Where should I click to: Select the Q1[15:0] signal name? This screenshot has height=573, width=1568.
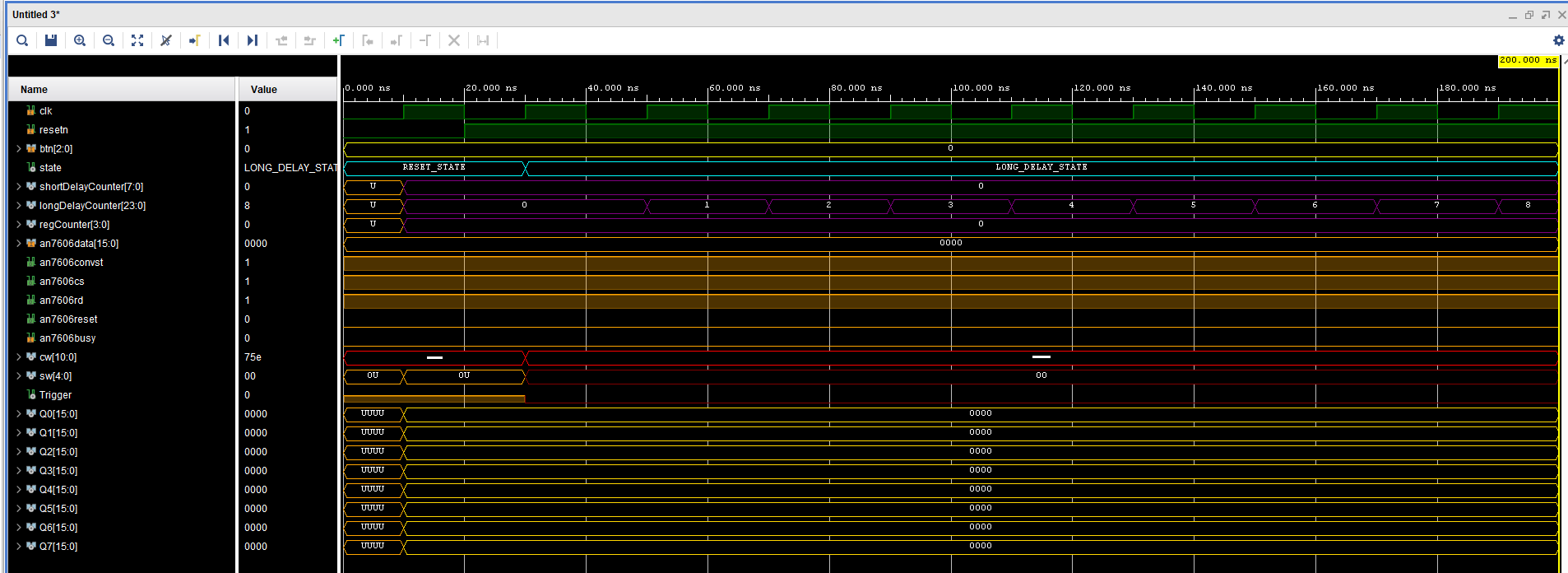[x=58, y=433]
